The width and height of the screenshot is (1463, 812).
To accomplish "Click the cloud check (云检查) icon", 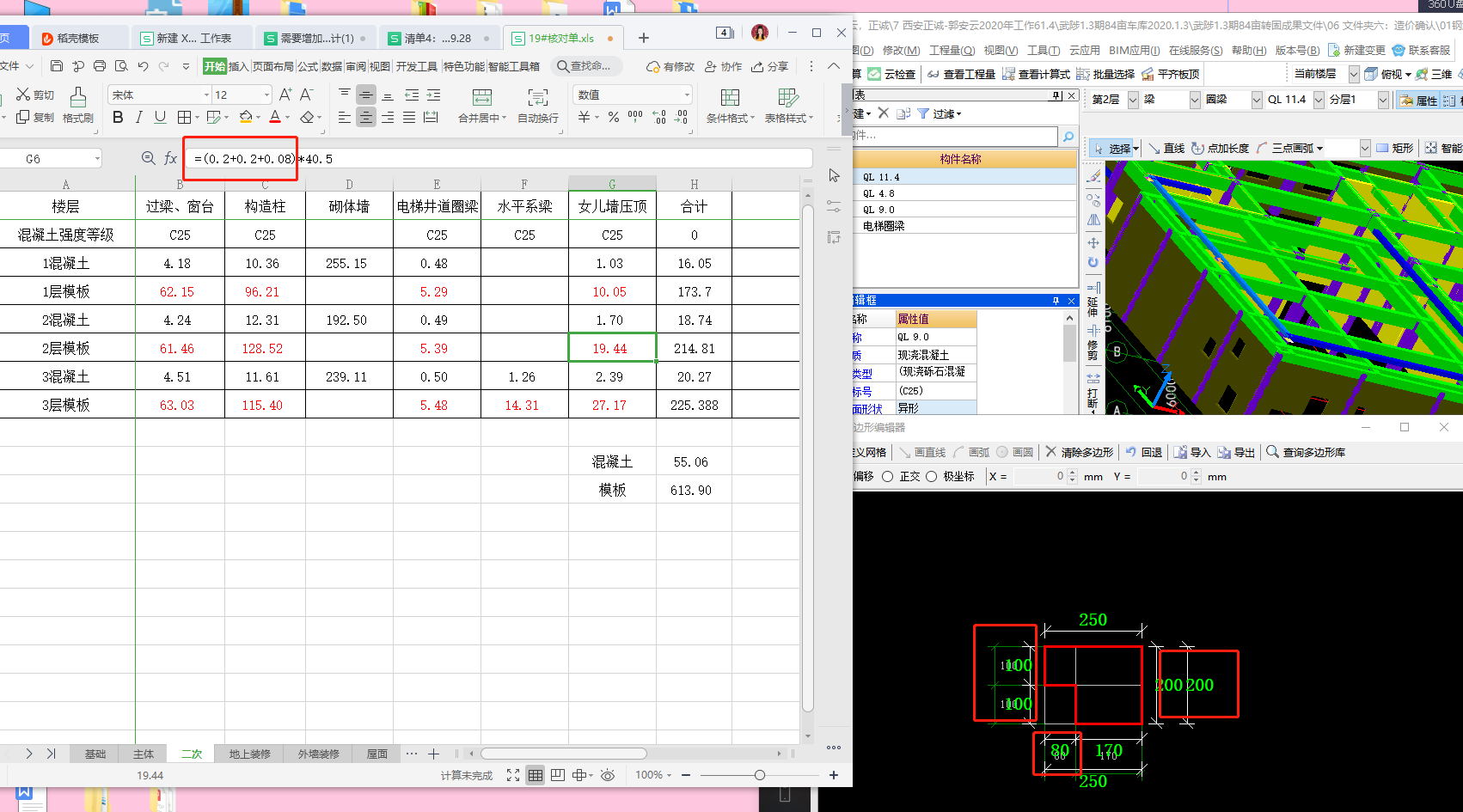I will coord(891,74).
